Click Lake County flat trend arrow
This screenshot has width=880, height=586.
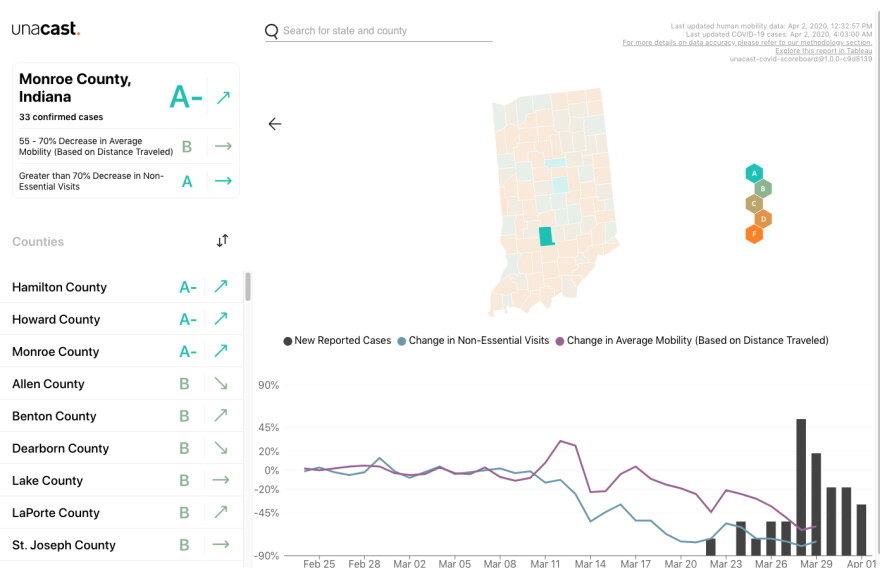point(221,480)
